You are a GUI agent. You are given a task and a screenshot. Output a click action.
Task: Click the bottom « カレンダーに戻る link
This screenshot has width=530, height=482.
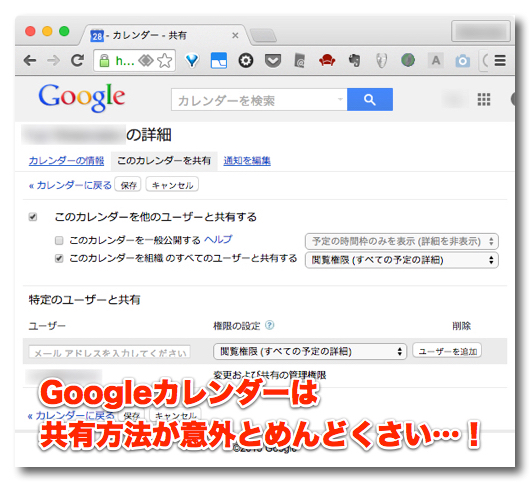(71, 415)
